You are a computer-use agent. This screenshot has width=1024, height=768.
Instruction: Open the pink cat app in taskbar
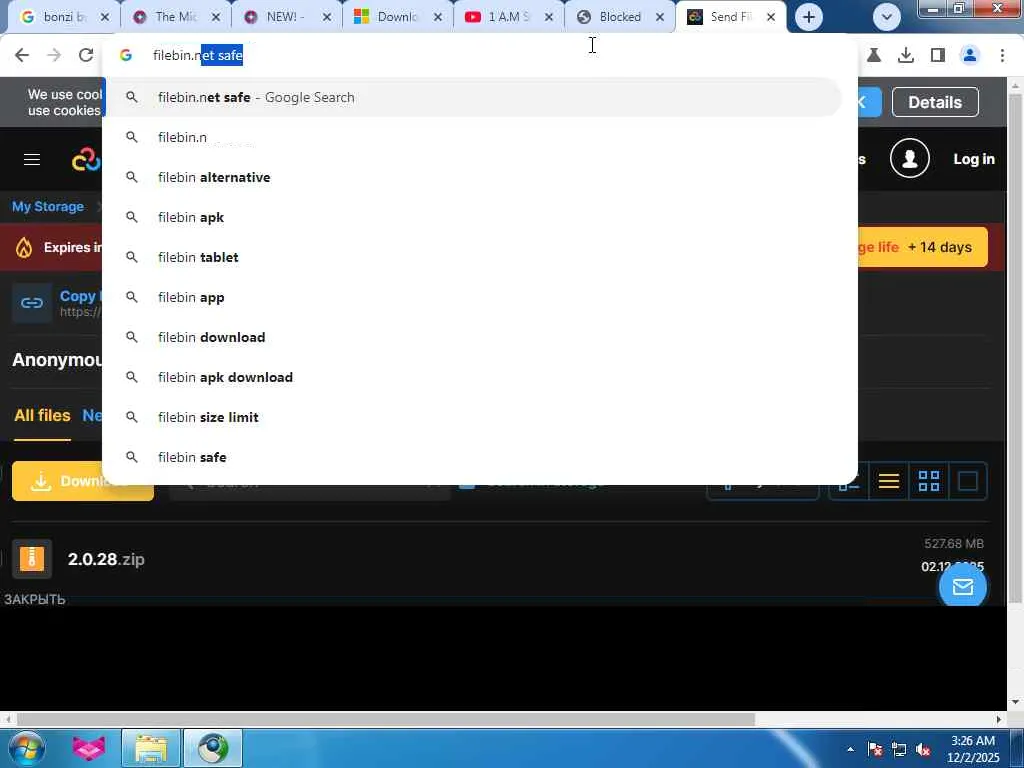click(89, 748)
